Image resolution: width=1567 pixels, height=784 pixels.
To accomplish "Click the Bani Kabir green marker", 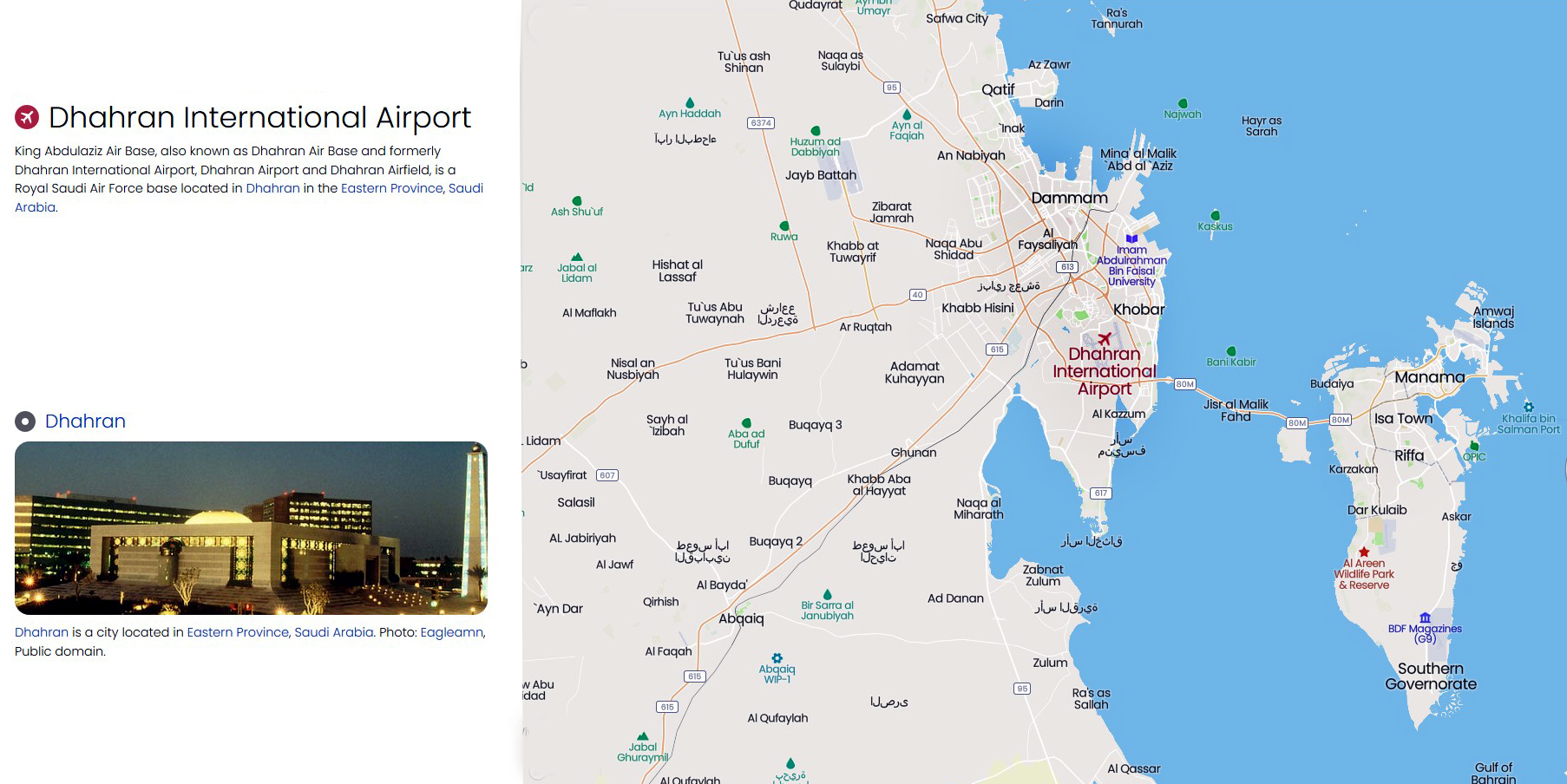I will pos(1231,351).
